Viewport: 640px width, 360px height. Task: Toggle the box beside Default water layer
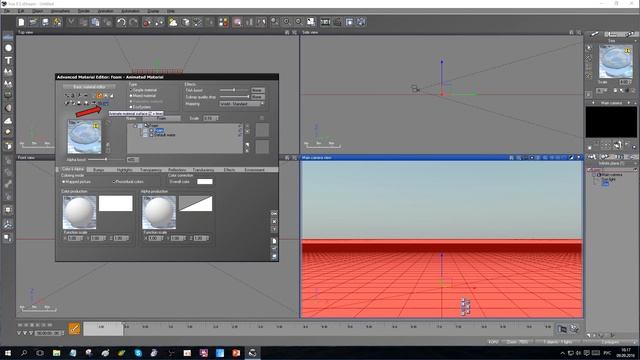pyautogui.click(x=151, y=135)
